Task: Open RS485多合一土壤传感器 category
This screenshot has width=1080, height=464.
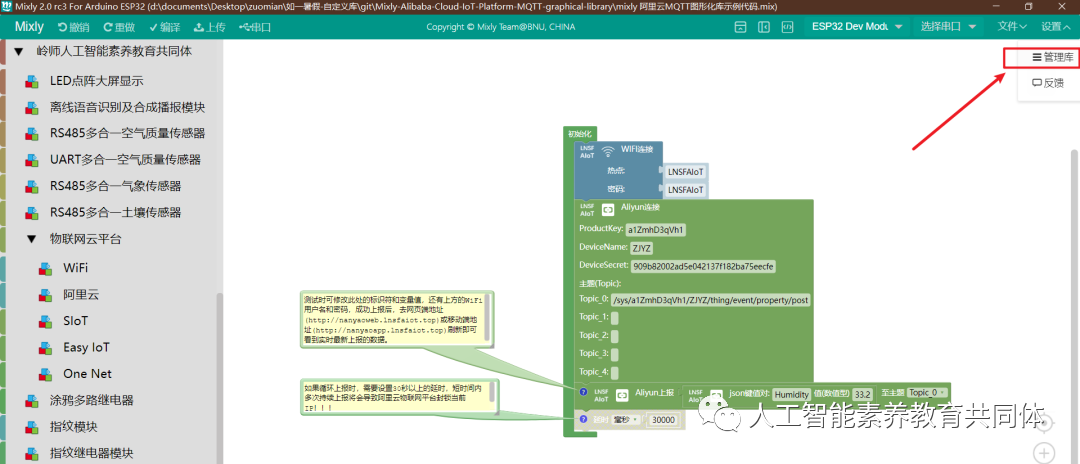Action: click(116, 213)
